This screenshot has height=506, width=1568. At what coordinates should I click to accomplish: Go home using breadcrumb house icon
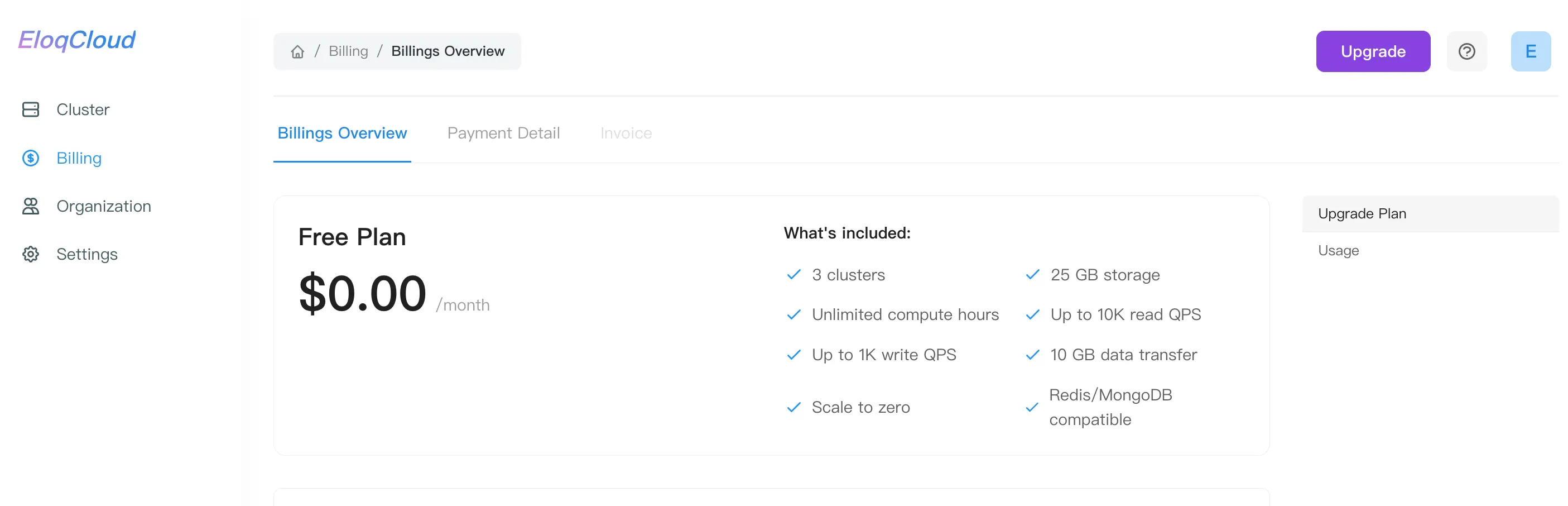tap(297, 52)
